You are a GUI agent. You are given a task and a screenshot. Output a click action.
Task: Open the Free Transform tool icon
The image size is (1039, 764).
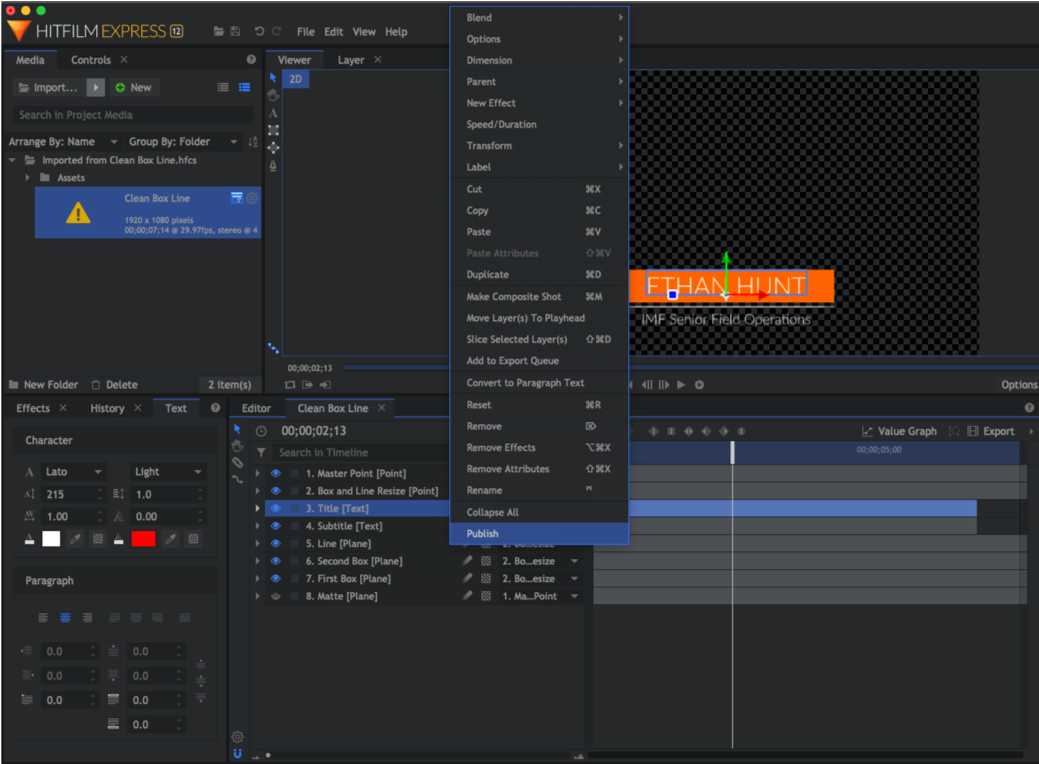[271, 132]
